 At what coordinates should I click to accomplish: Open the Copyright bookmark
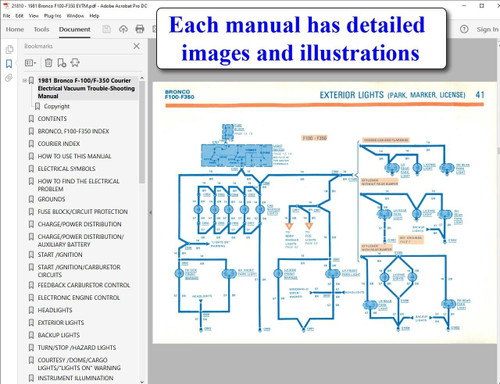(57, 106)
